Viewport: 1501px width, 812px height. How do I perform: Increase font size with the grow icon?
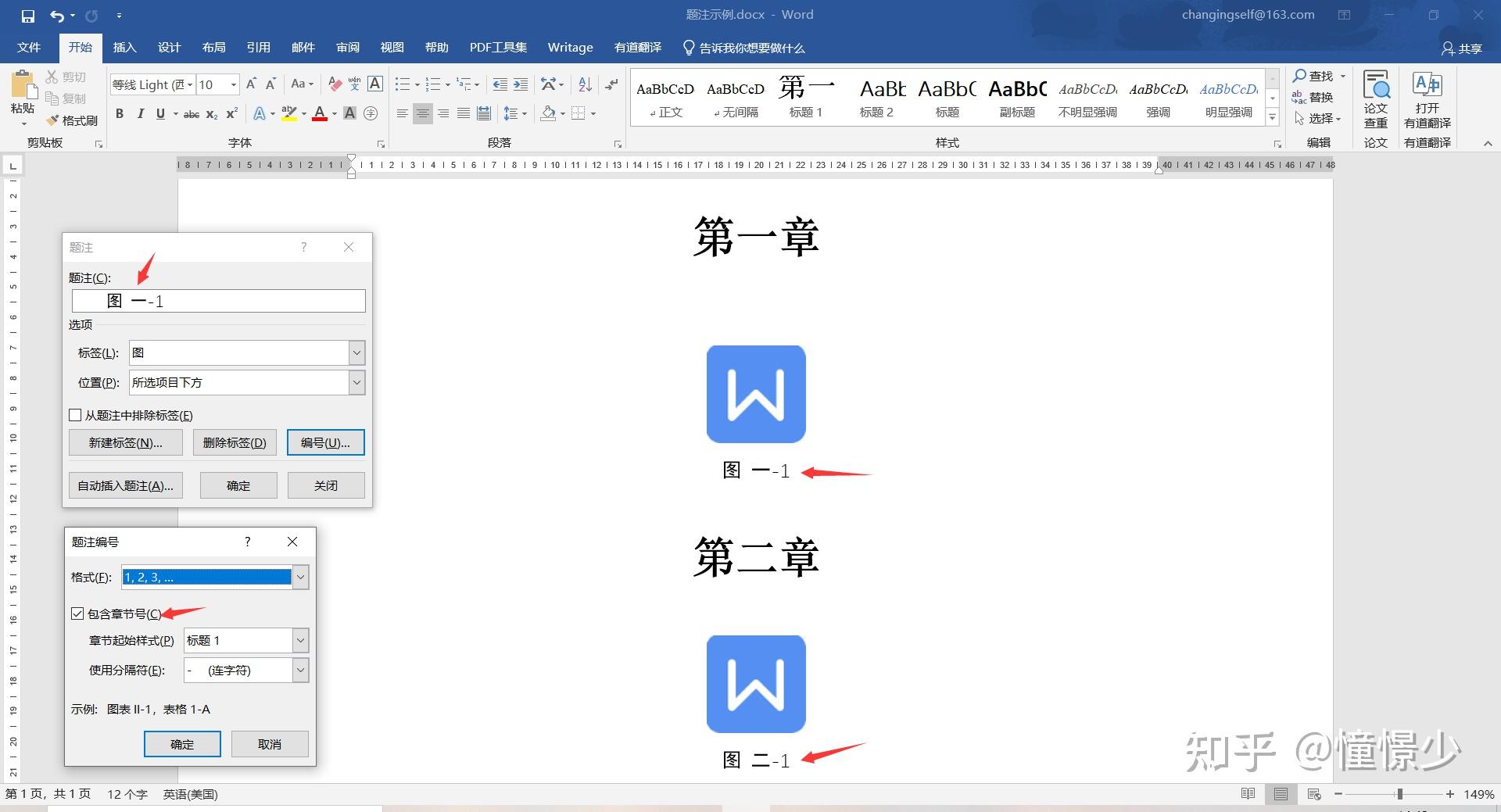point(251,84)
